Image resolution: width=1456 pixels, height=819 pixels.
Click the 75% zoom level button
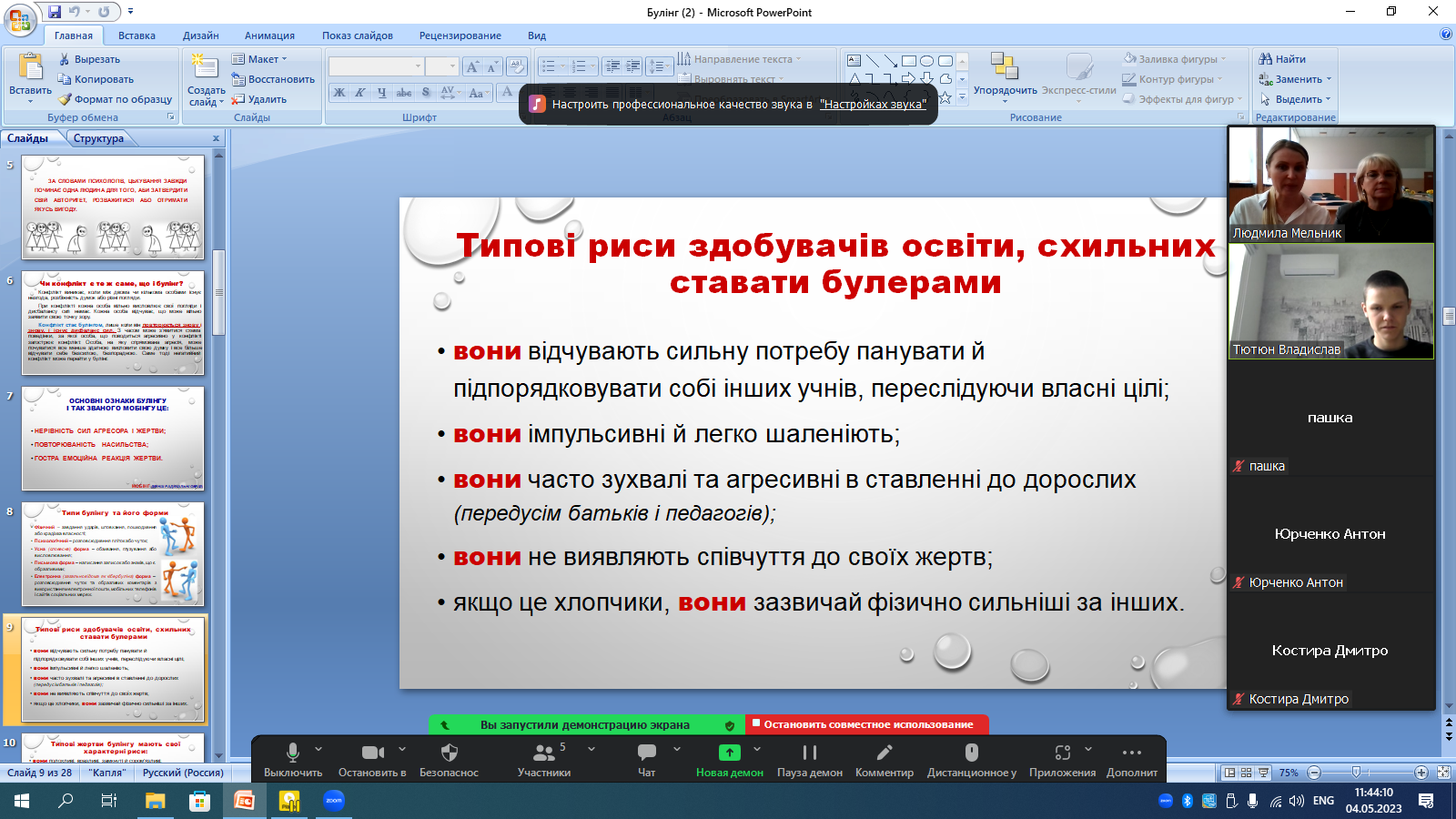coord(1289,773)
